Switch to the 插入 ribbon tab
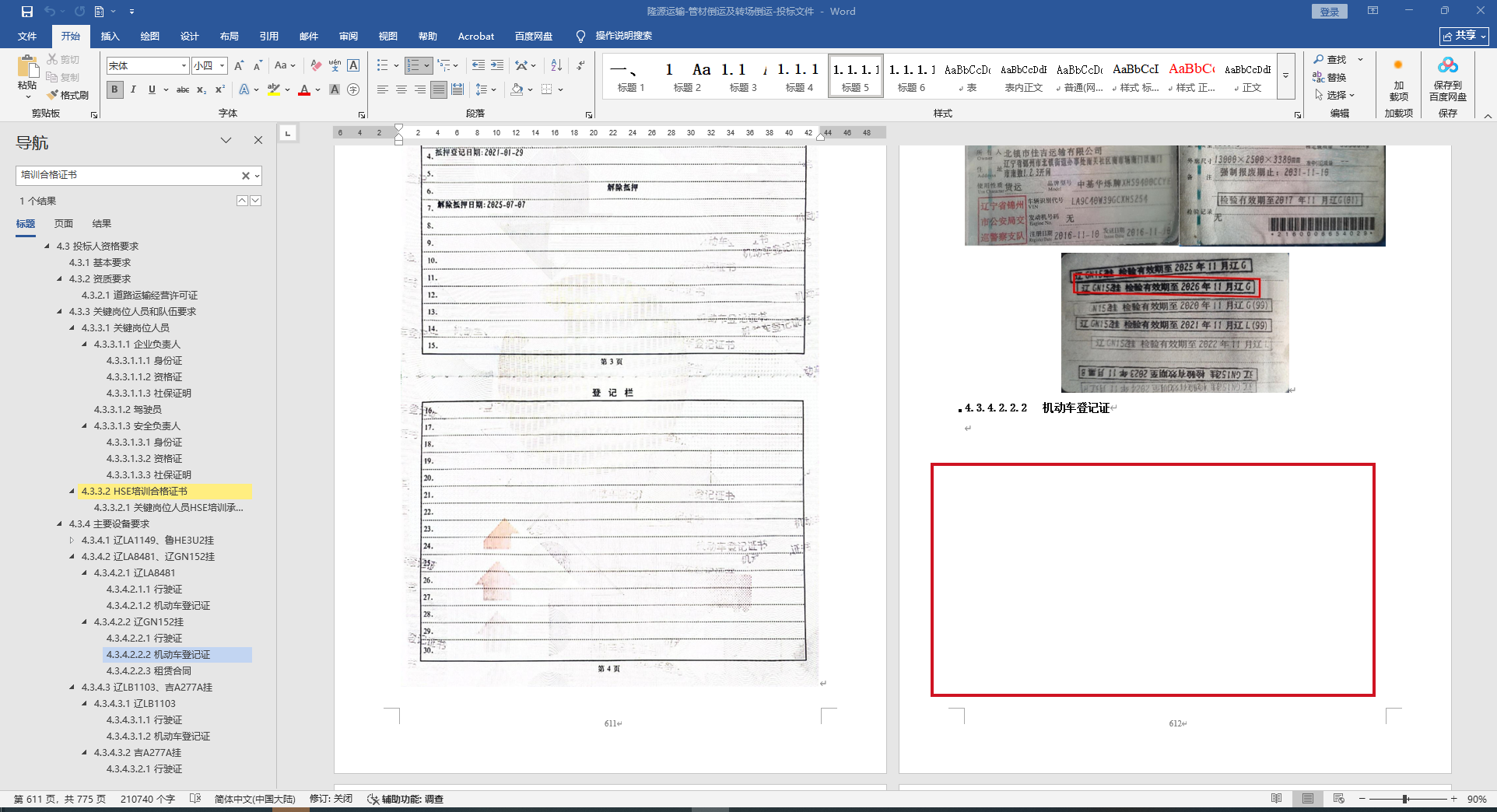1497x812 pixels. 110,36
